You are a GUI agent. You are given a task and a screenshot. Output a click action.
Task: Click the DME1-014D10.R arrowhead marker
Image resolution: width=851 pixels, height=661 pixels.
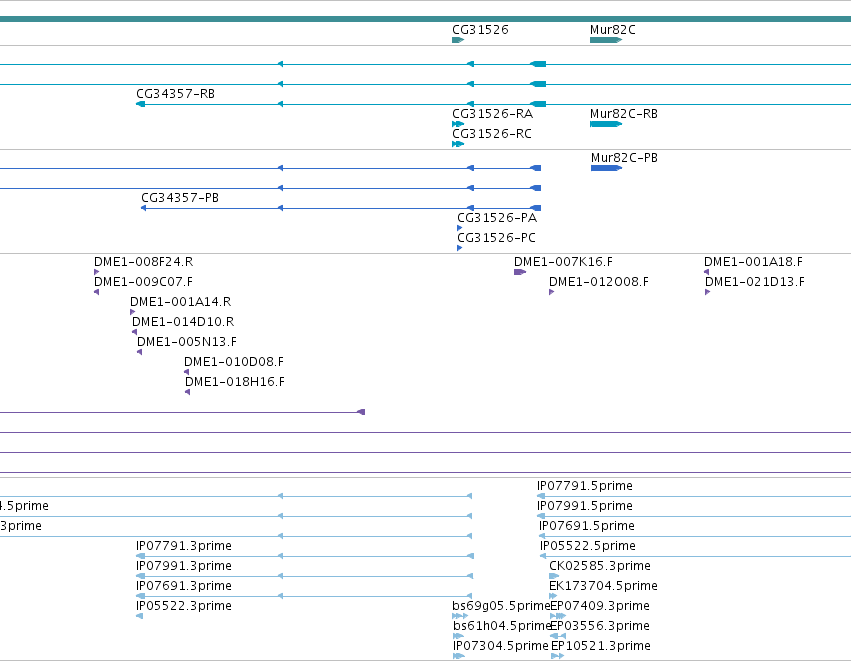pyautogui.click(x=135, y=333)
